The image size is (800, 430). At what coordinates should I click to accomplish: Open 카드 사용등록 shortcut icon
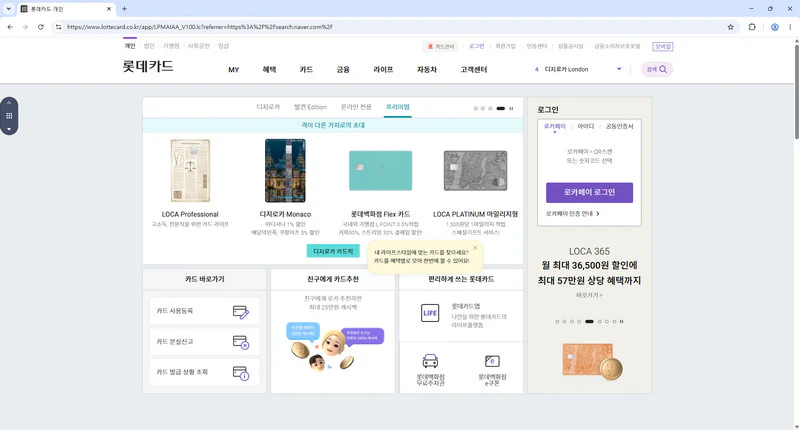click(x=240, y=312)
